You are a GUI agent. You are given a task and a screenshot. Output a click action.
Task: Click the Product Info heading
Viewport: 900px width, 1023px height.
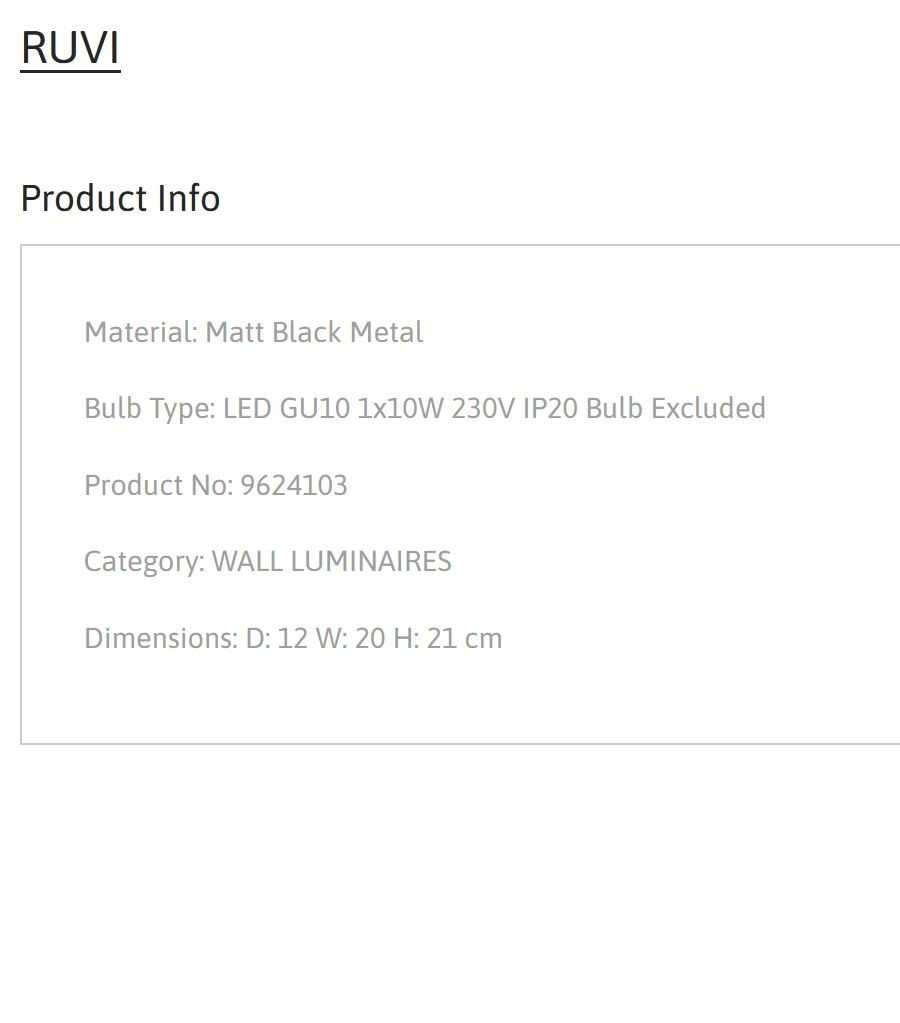(x=121, y=198)
